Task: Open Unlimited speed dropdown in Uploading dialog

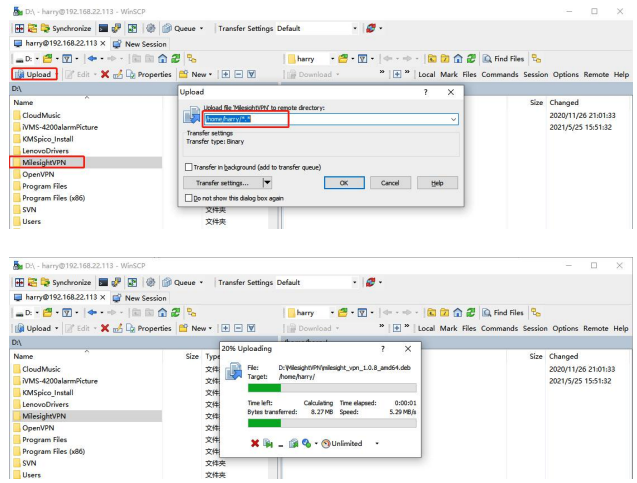Action: (x=377, y=443)
